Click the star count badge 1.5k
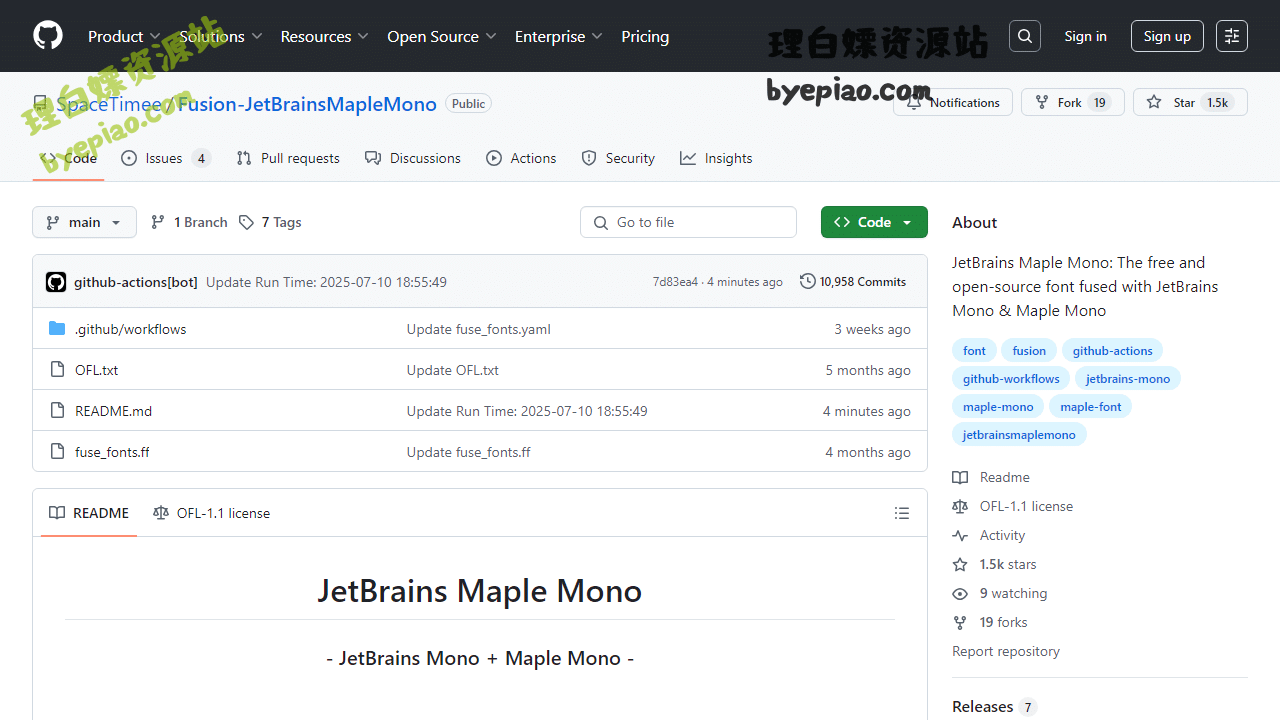 [1217, 102]
